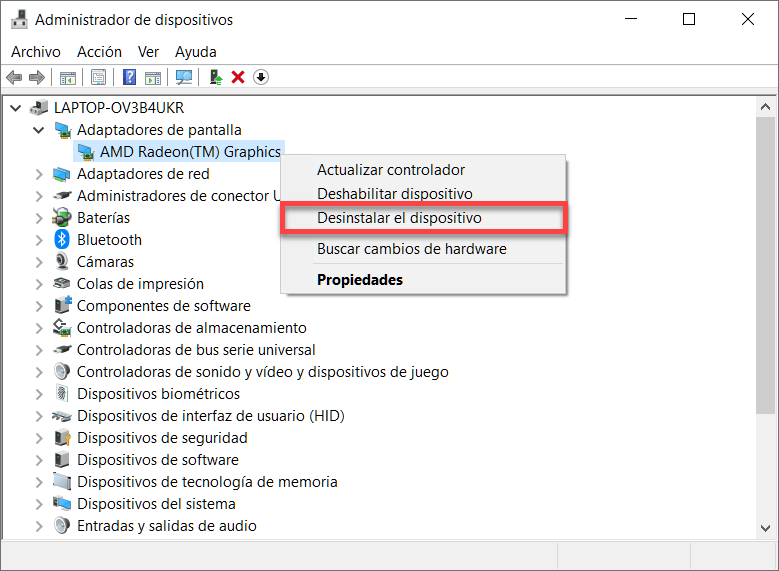Screen dimensions: 779x571
Task: Choose Actualizar controlador in context menu
Action: 423,170
